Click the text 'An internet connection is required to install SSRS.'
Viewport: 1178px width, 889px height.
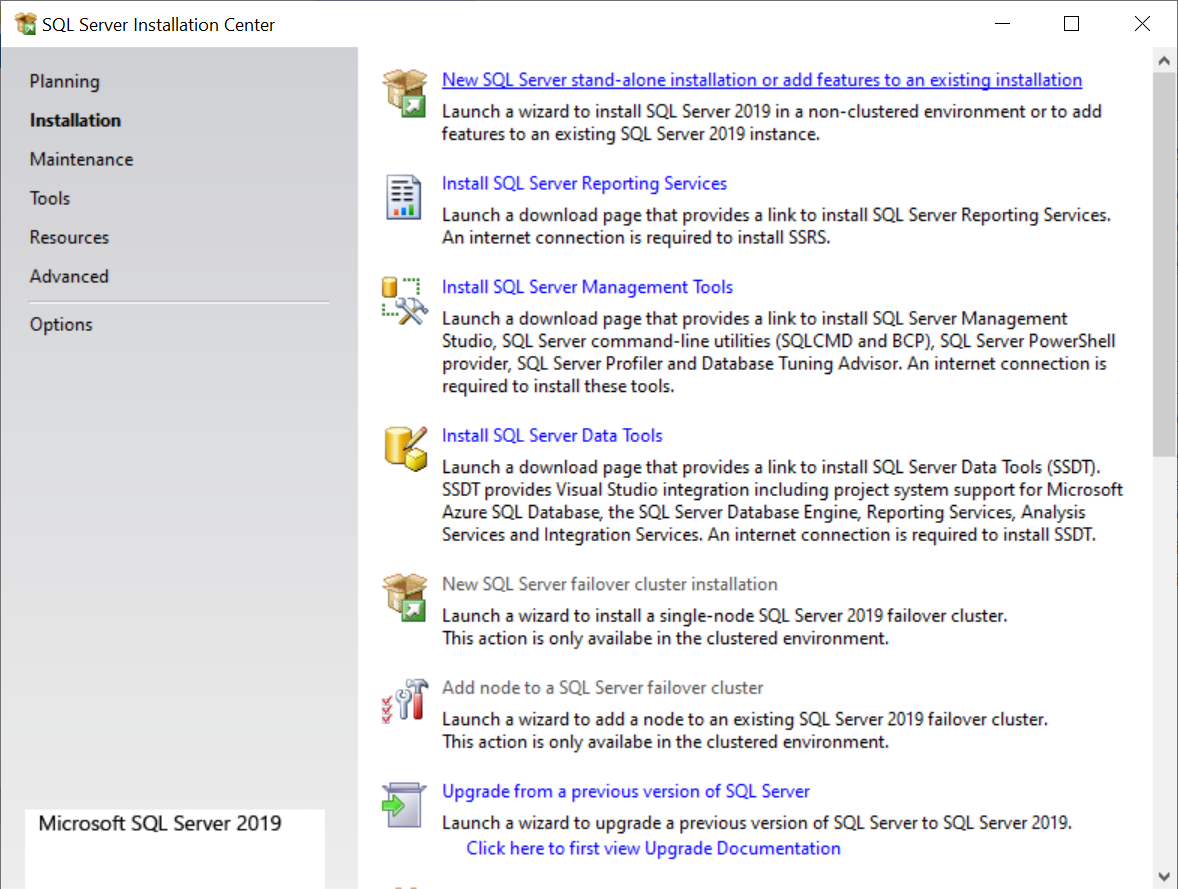point(636,237)
